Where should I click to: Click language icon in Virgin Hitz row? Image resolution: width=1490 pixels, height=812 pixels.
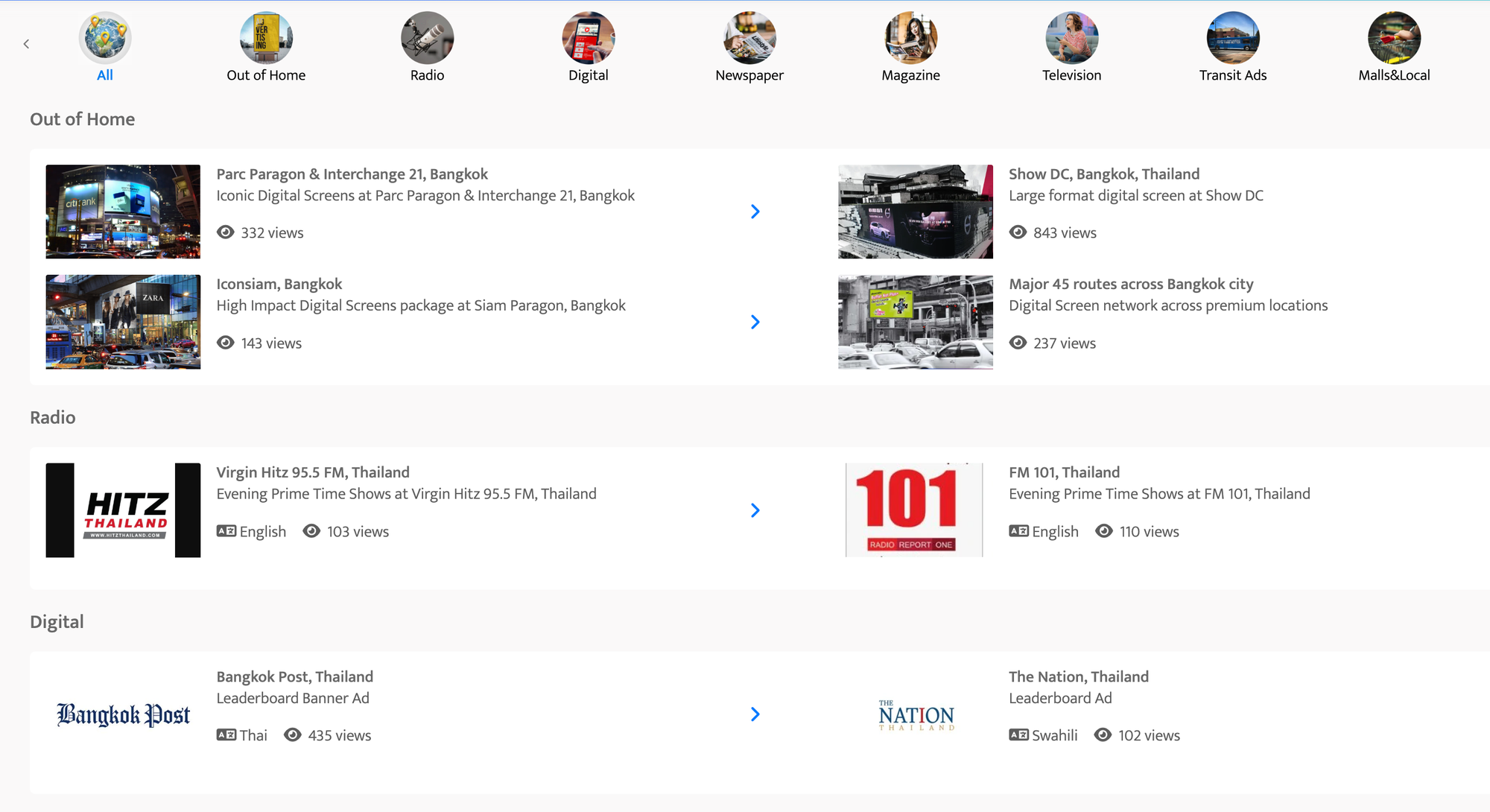pos(226,531)
